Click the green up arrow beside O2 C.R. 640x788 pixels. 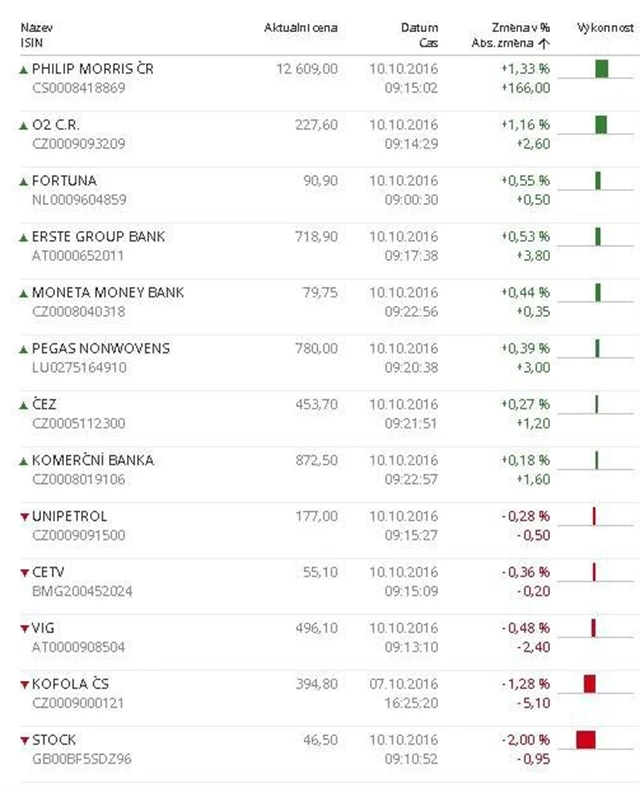pyautogui.click(x=24, y=125)
